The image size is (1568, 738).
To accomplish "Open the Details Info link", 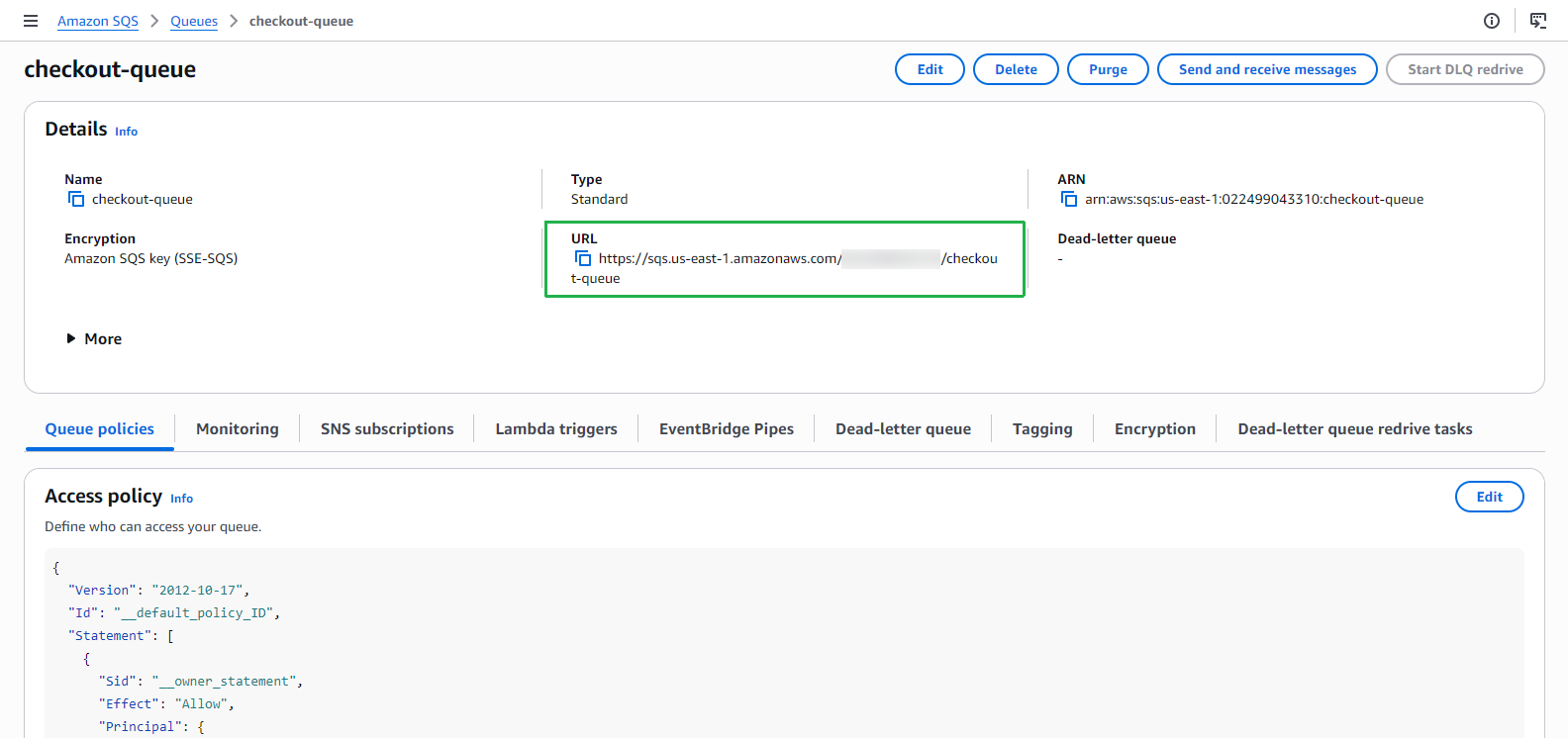I will [127, 132].
